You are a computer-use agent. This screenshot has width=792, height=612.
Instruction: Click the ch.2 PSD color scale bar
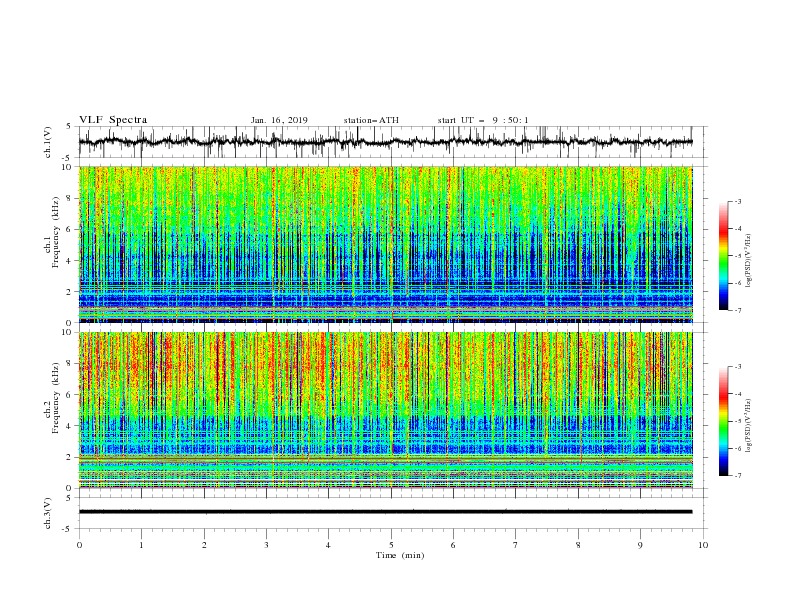click(x=723, y=421)
